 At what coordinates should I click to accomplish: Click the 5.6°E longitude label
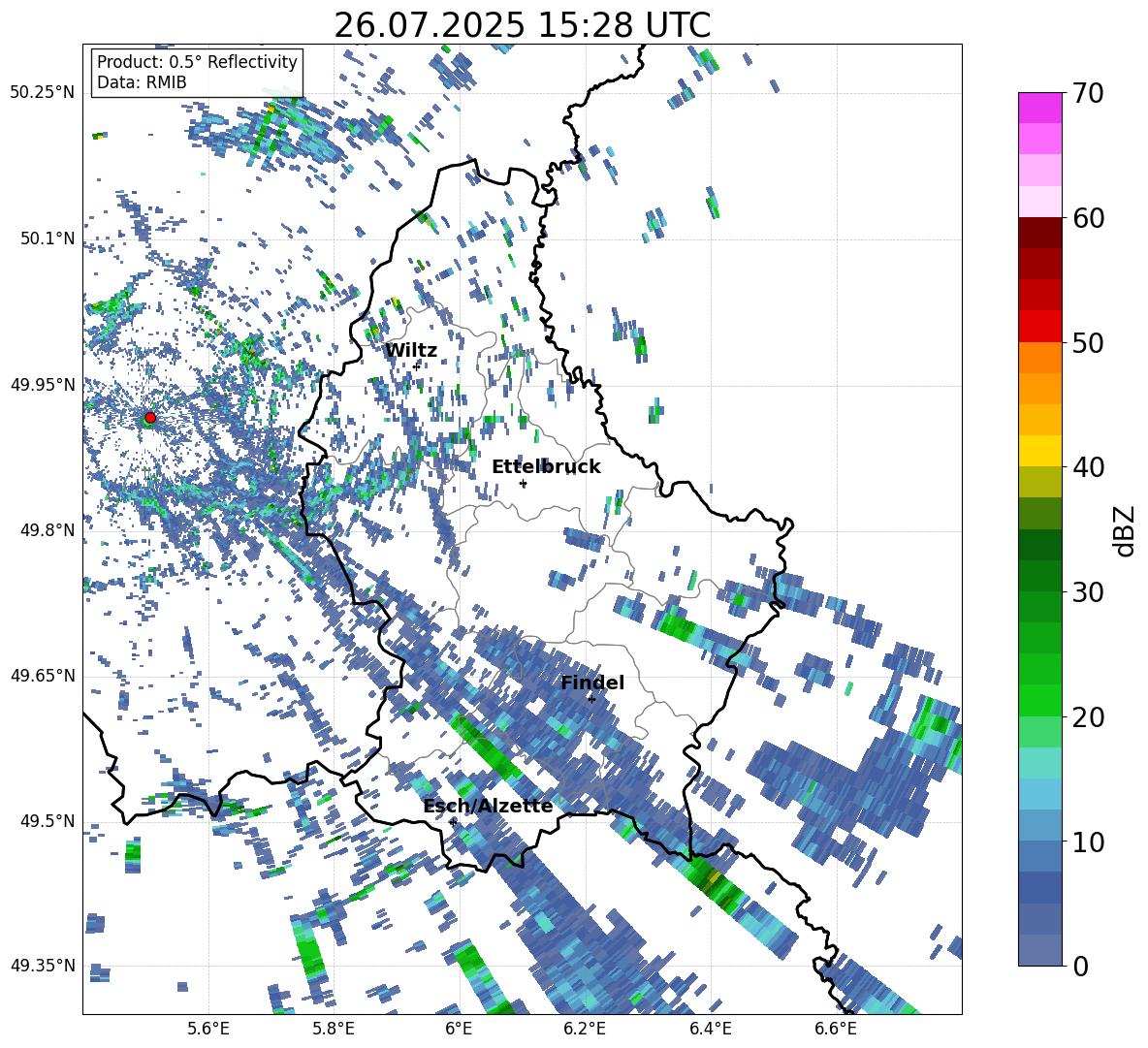point(208,1029)
